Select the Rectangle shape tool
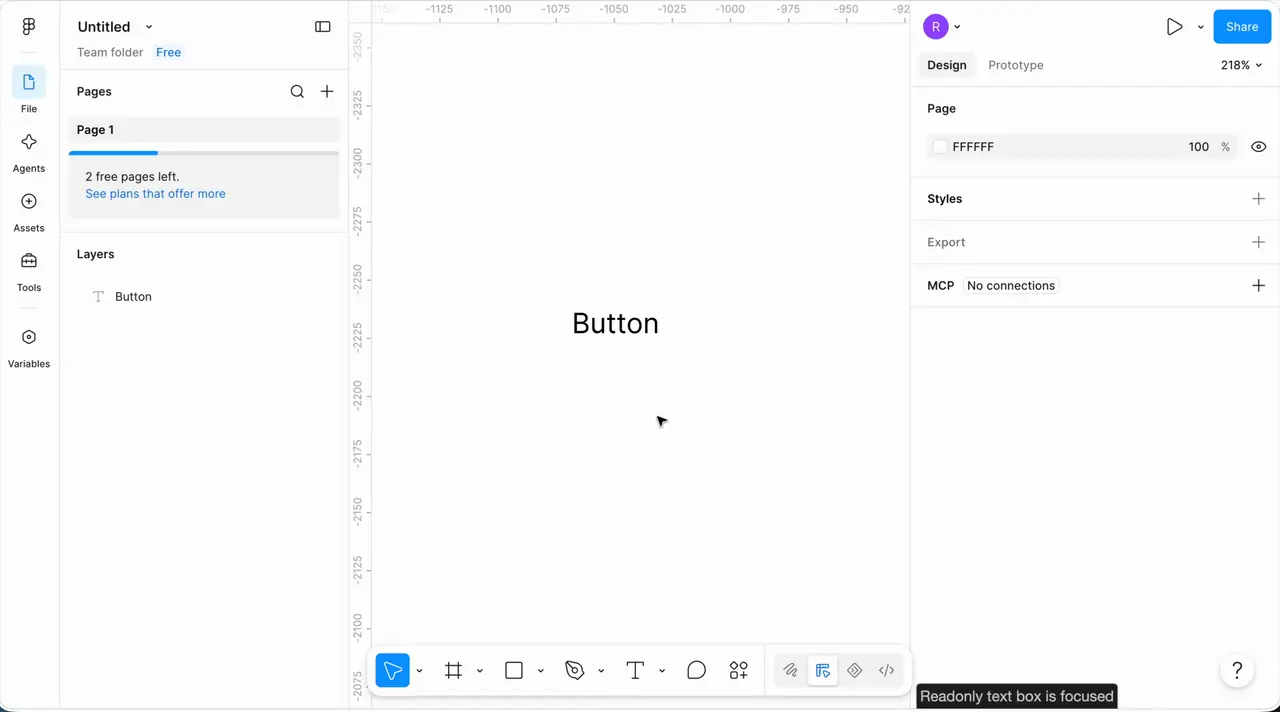 click(x=514, y=670)
